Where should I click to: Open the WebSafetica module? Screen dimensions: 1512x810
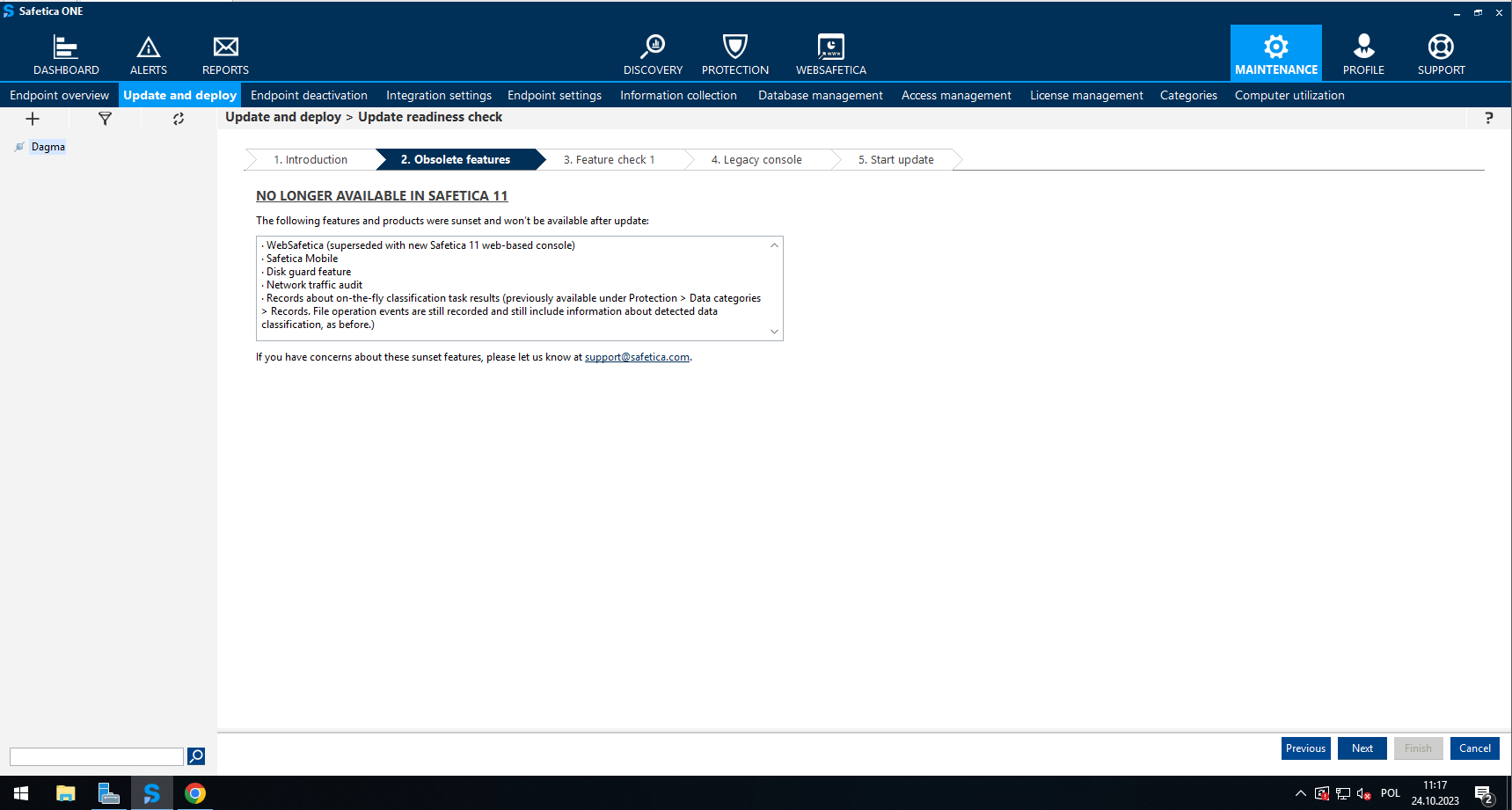click(x=830, y=55)
